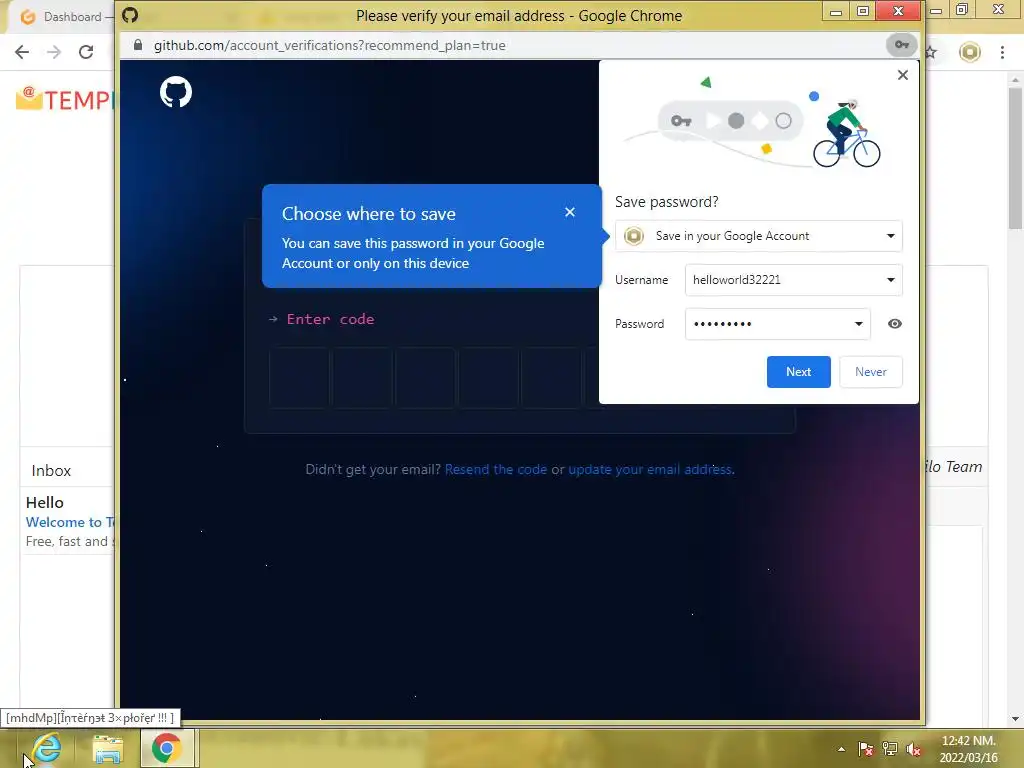The image size is (1024, 768).
Task: Click the Action Center flag tray icon
Action: pyautogui.click(x=866, y=749)
